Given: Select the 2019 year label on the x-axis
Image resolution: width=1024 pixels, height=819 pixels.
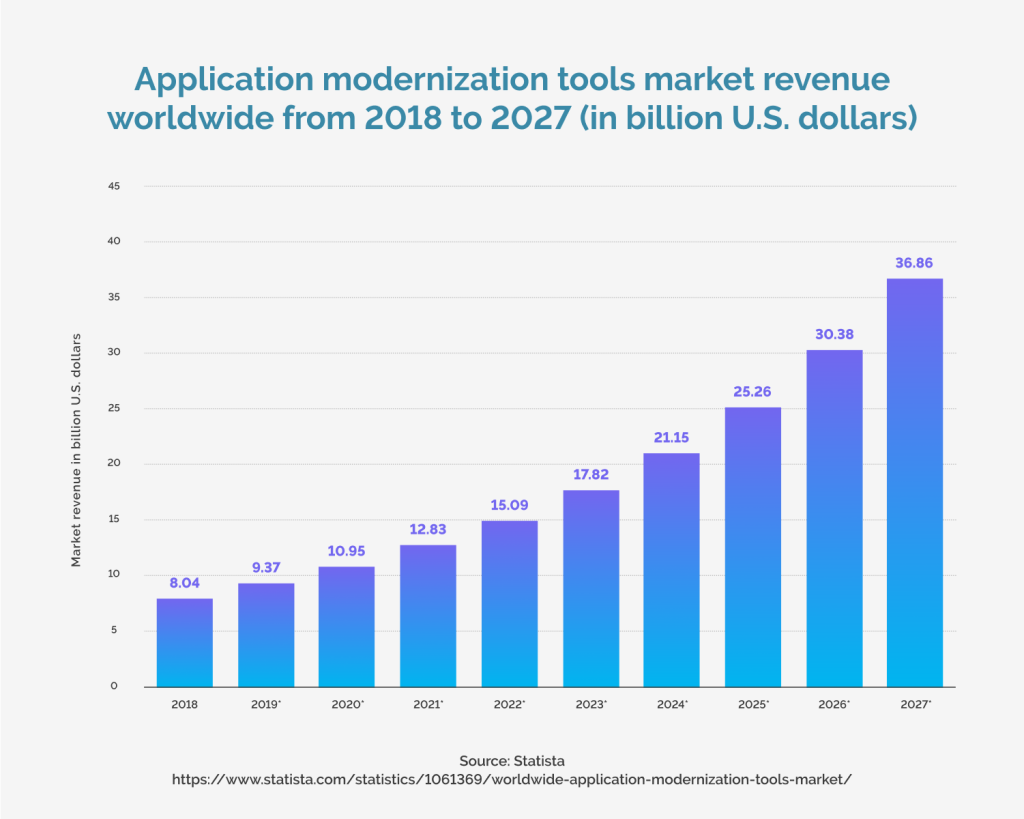Looking at the screenshot, I should click(265, 703).
